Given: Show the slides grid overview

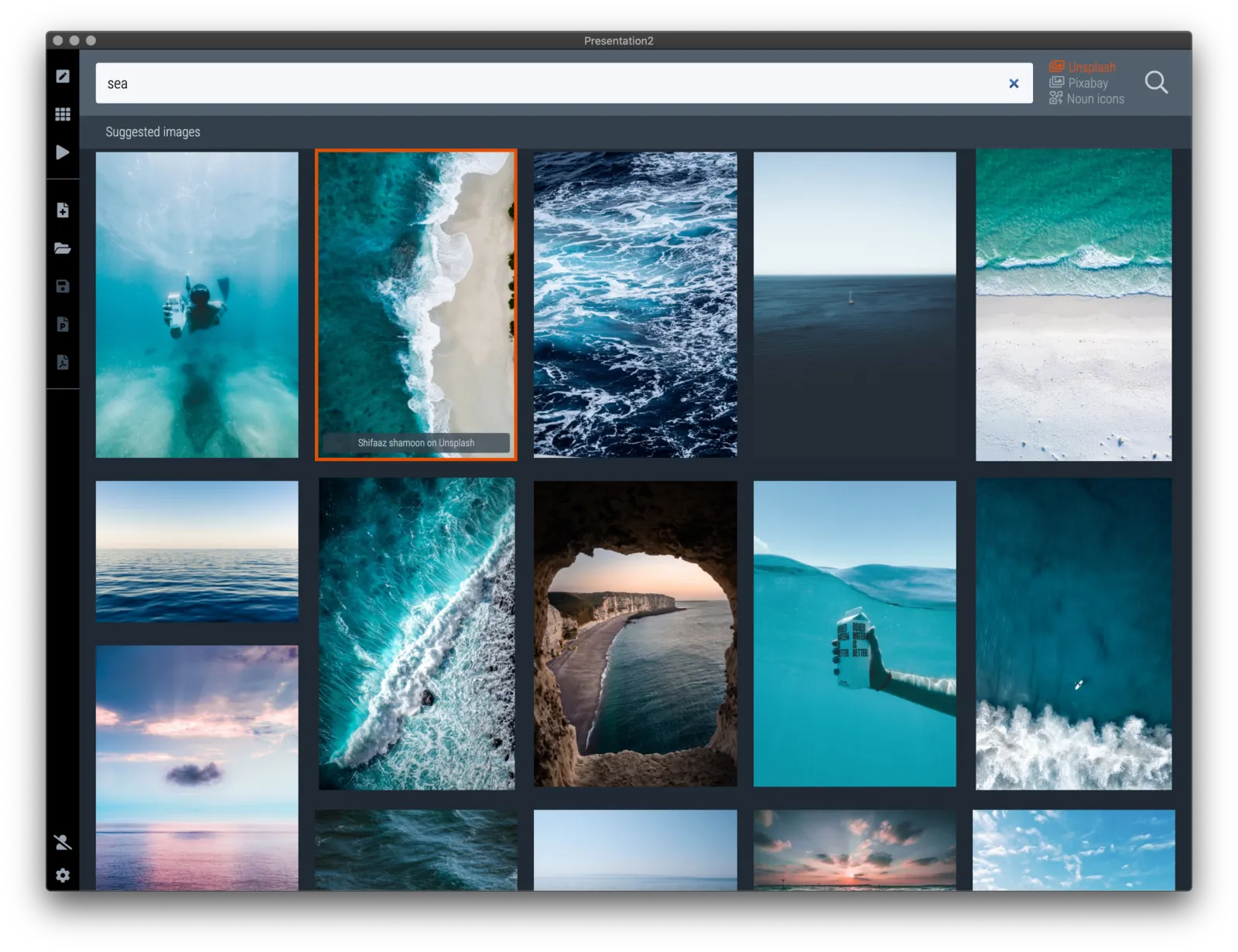Looking at the screenshot, I should [63, 114].
